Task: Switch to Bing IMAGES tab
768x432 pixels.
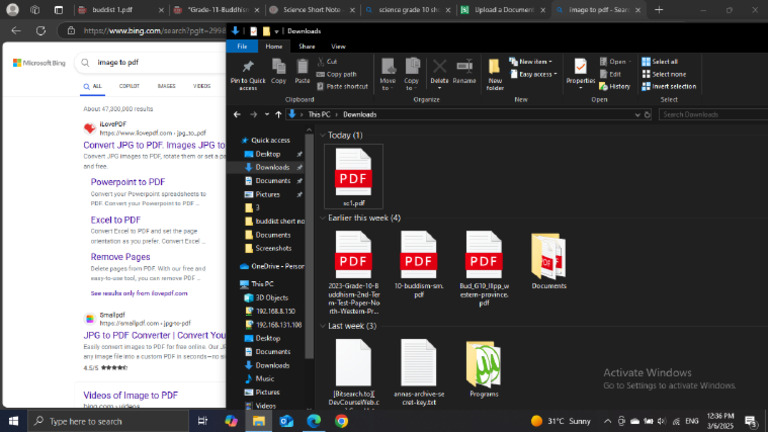Action: pos(166,86)
